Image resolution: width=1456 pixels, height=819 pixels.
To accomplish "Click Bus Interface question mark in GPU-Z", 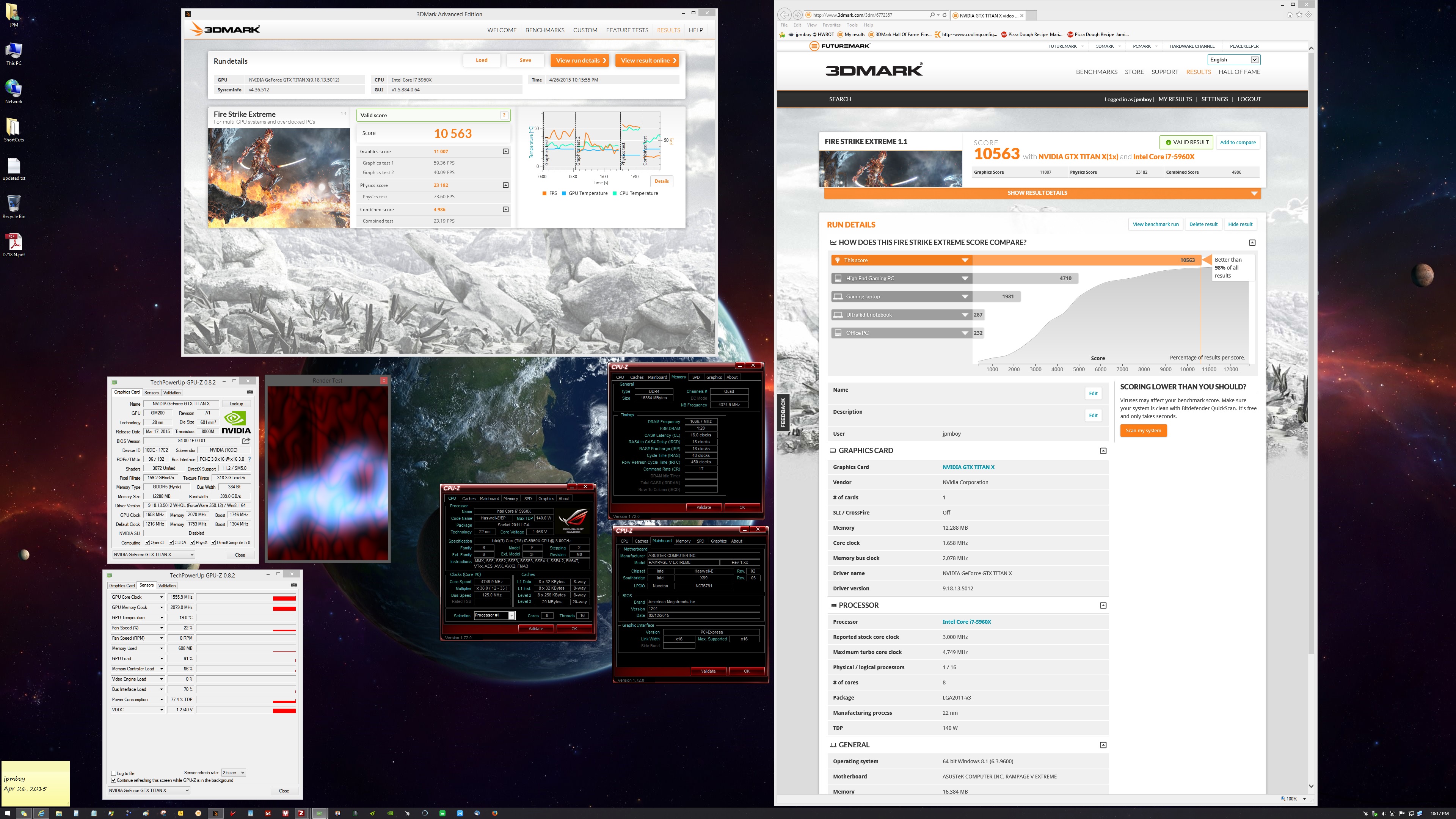I will (249, 459).
